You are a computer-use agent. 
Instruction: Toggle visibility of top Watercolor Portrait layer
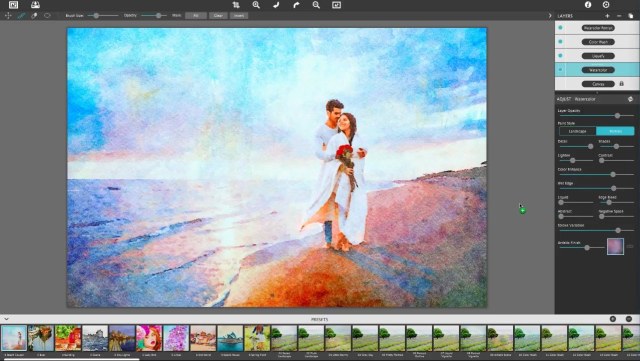[x=560, y=28]
